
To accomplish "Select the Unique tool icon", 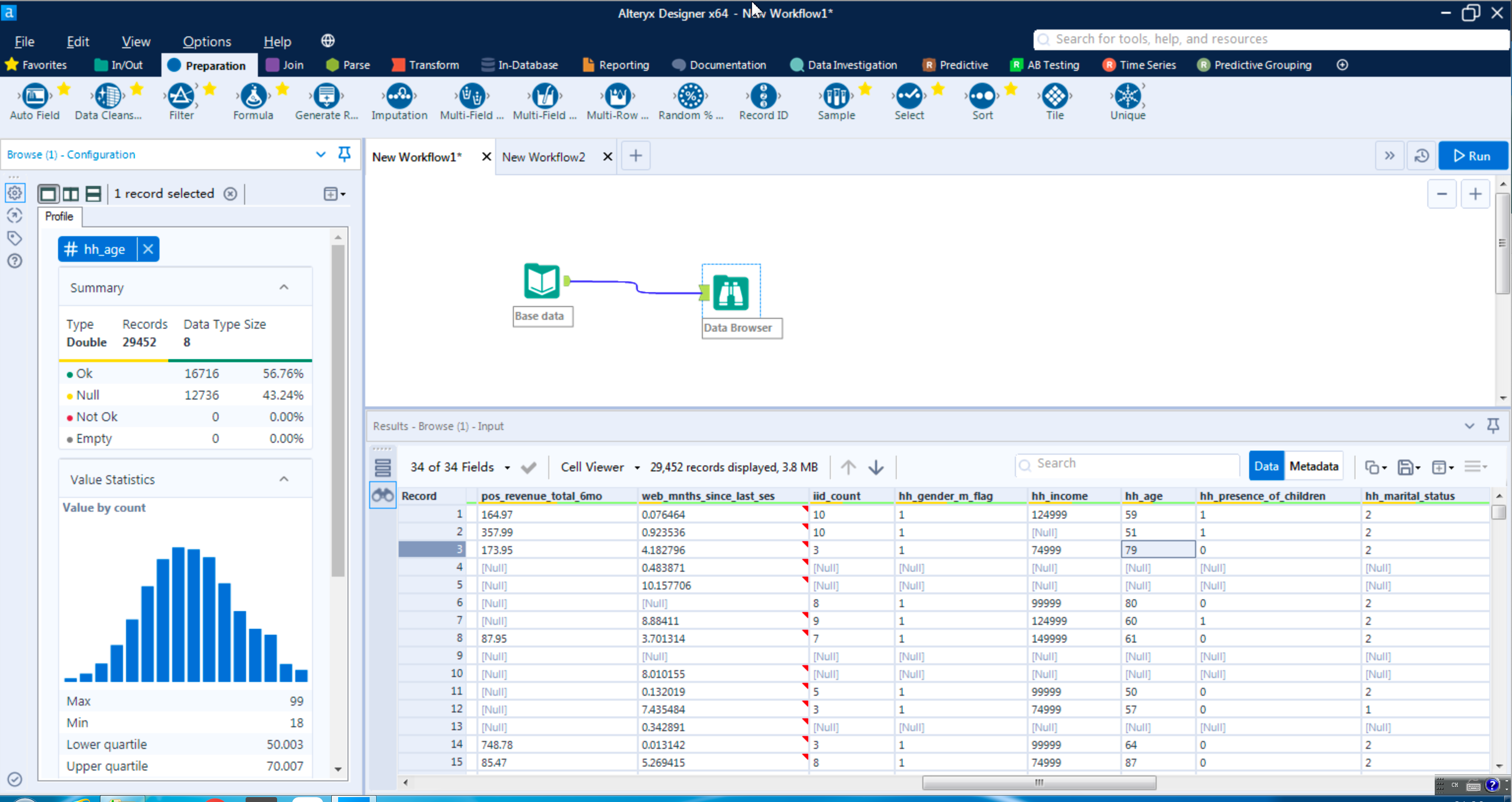I will tap(1128, 95).
